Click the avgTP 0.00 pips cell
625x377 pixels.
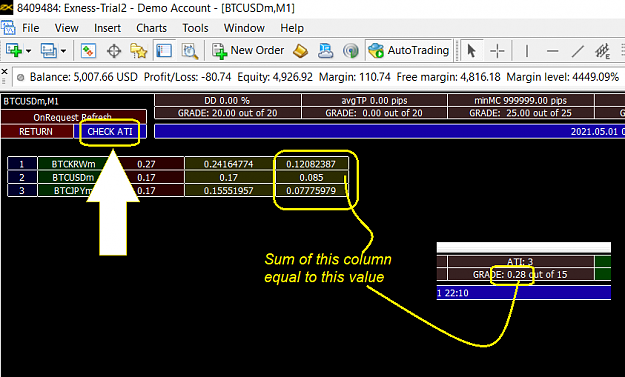click(x=374, y=100)
